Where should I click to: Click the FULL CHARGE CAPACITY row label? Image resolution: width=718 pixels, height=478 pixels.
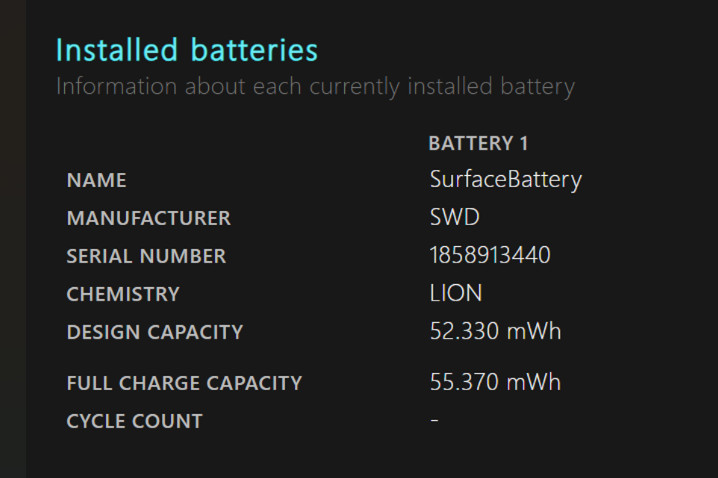(184, 383)
